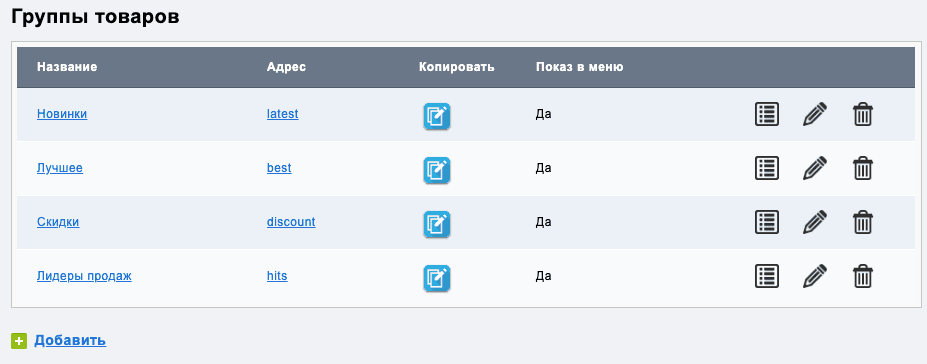
Task: Copy the Лучшее product group
Action: tap(436, 170)
